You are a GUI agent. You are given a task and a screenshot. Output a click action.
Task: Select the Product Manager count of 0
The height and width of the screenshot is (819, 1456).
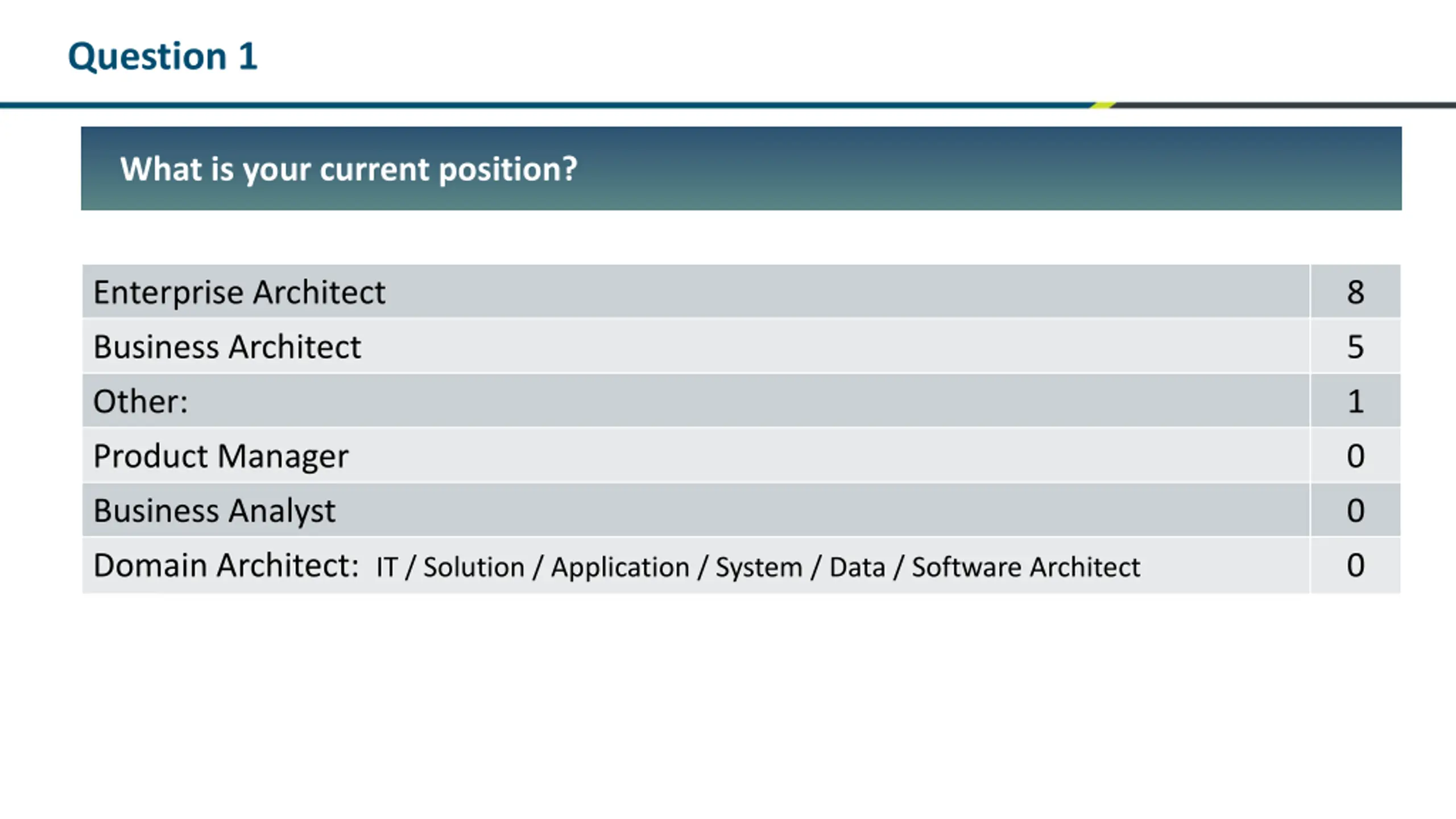coord(1355,456)
